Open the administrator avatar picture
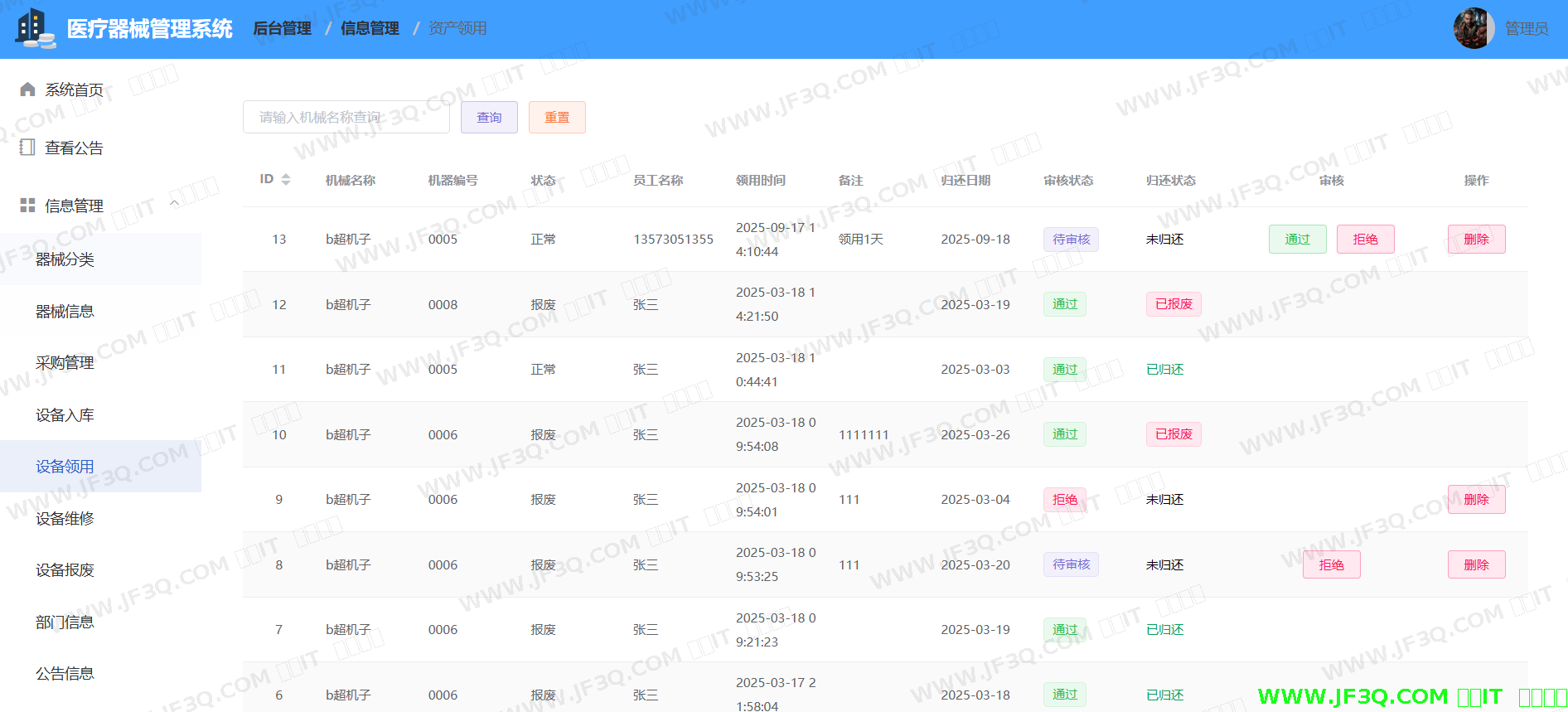Screen dimensions: 1568x712 click(x=1474, y=29)
